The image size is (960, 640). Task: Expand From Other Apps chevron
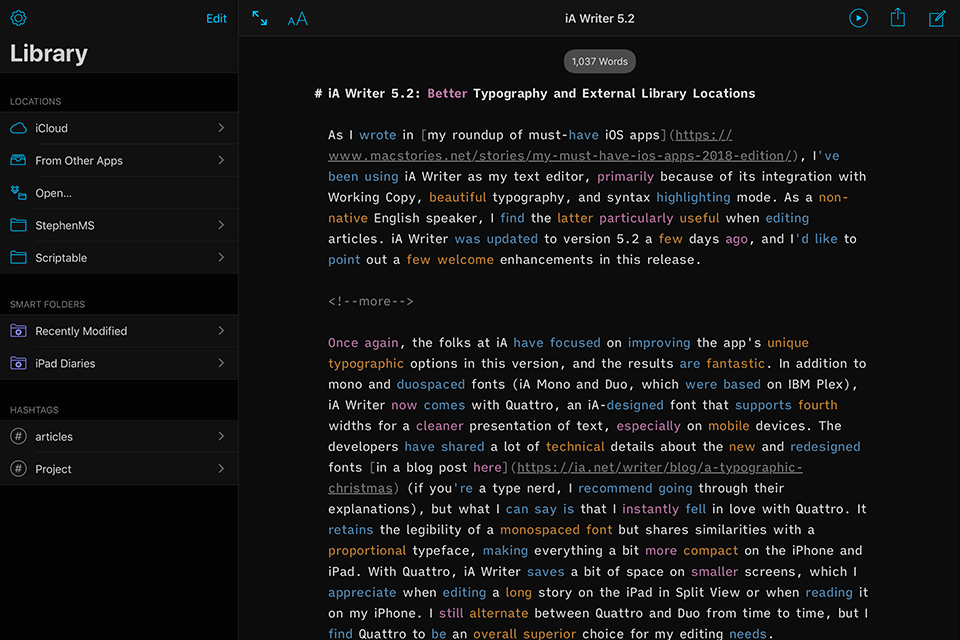[x=221, y=160]
